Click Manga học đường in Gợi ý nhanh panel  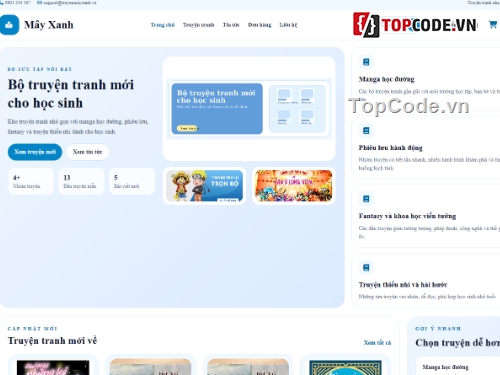click(x=445, y=367)
